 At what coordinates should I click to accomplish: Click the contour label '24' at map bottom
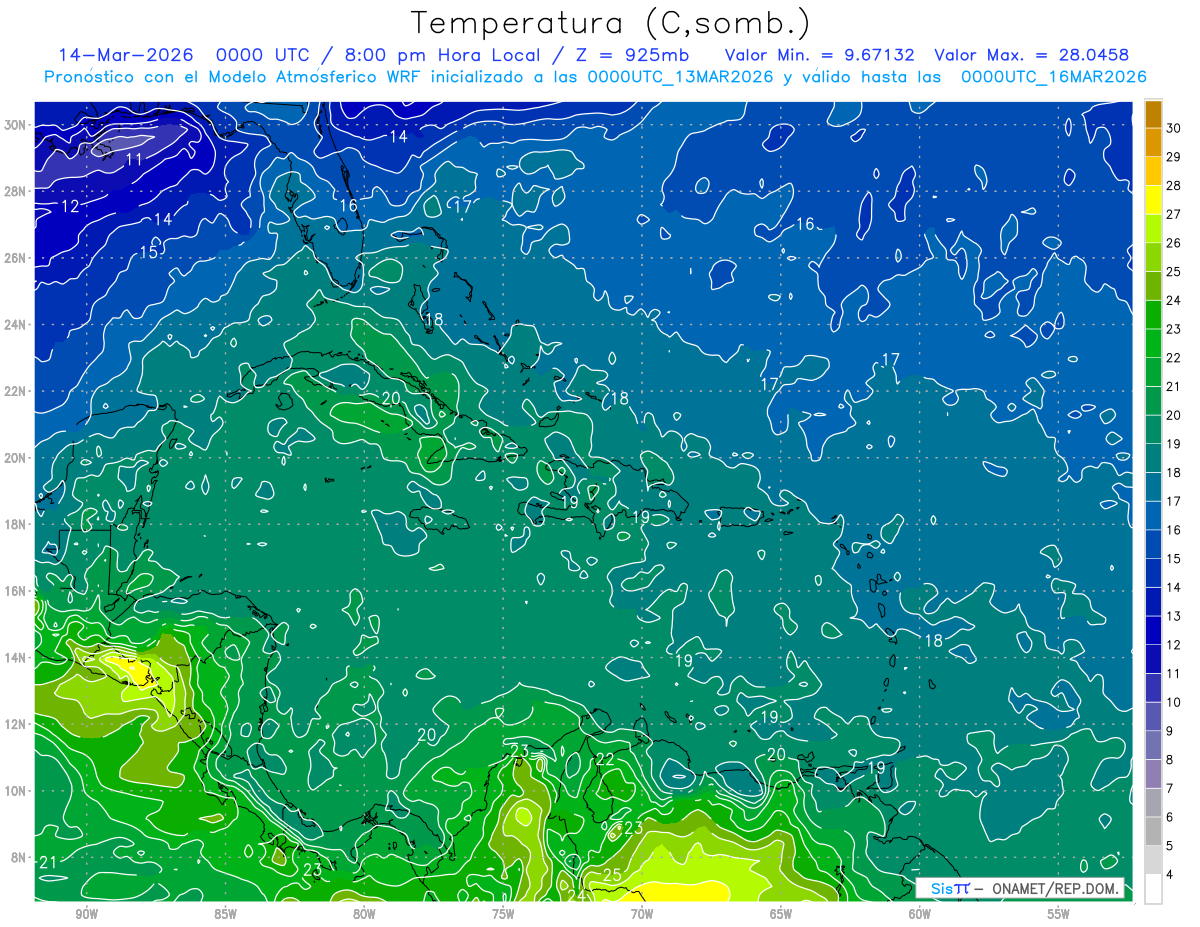[x=577, y=894]
